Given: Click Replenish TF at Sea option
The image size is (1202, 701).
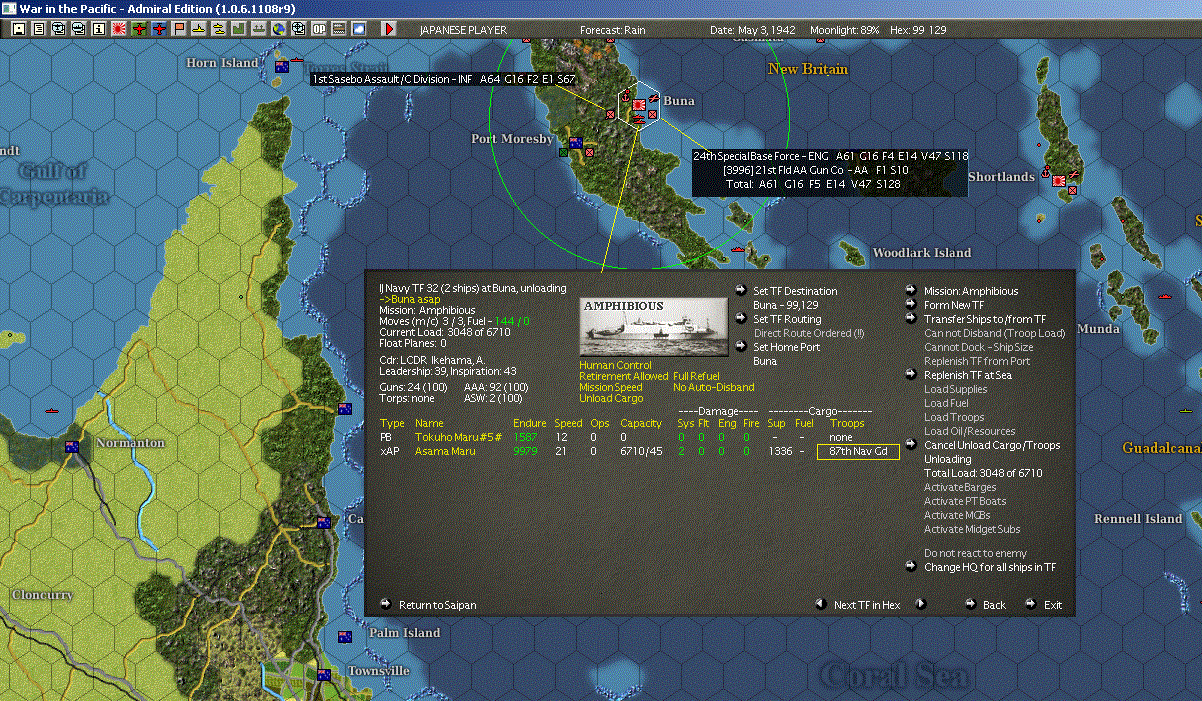Looking at the screenshot, I should coord(967,375).
